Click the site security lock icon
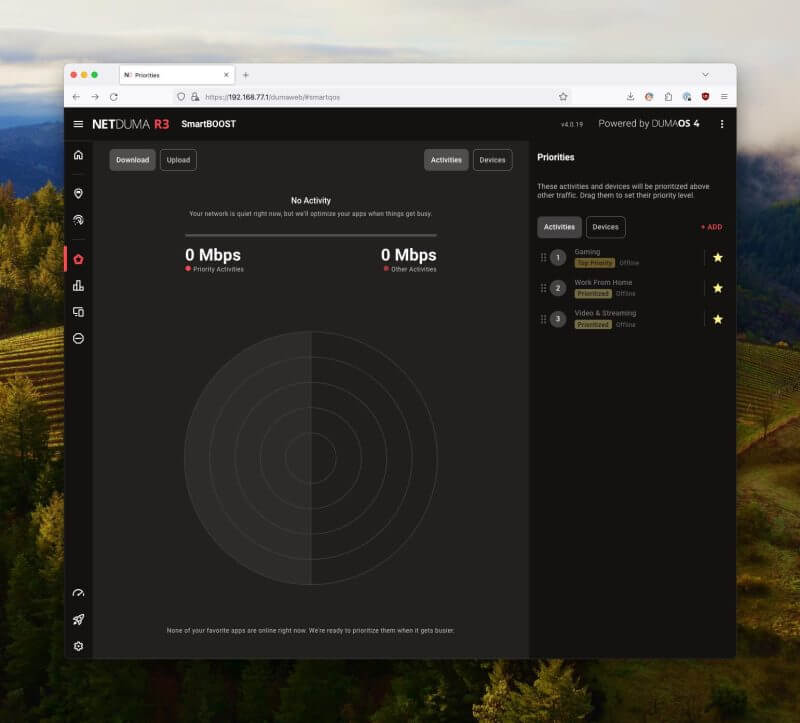Viewport: 800px width, 723px height. [x=195, y=97]
